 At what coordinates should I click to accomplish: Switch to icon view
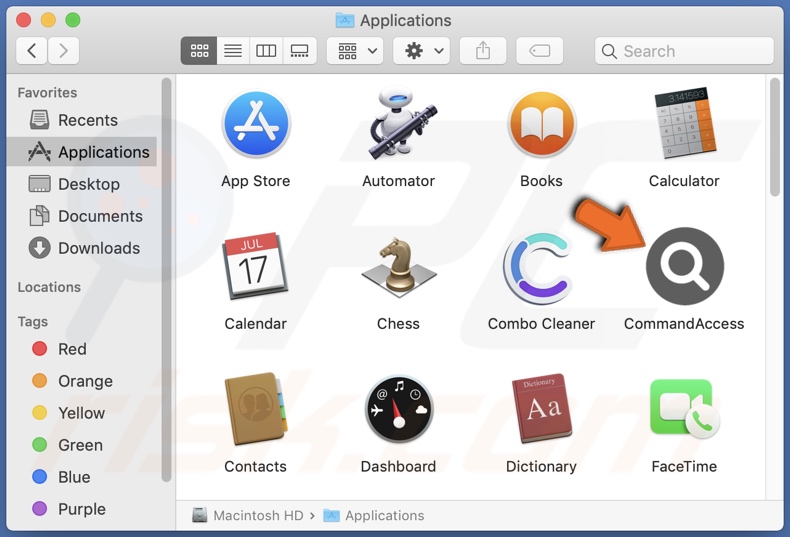coord(199,51)
